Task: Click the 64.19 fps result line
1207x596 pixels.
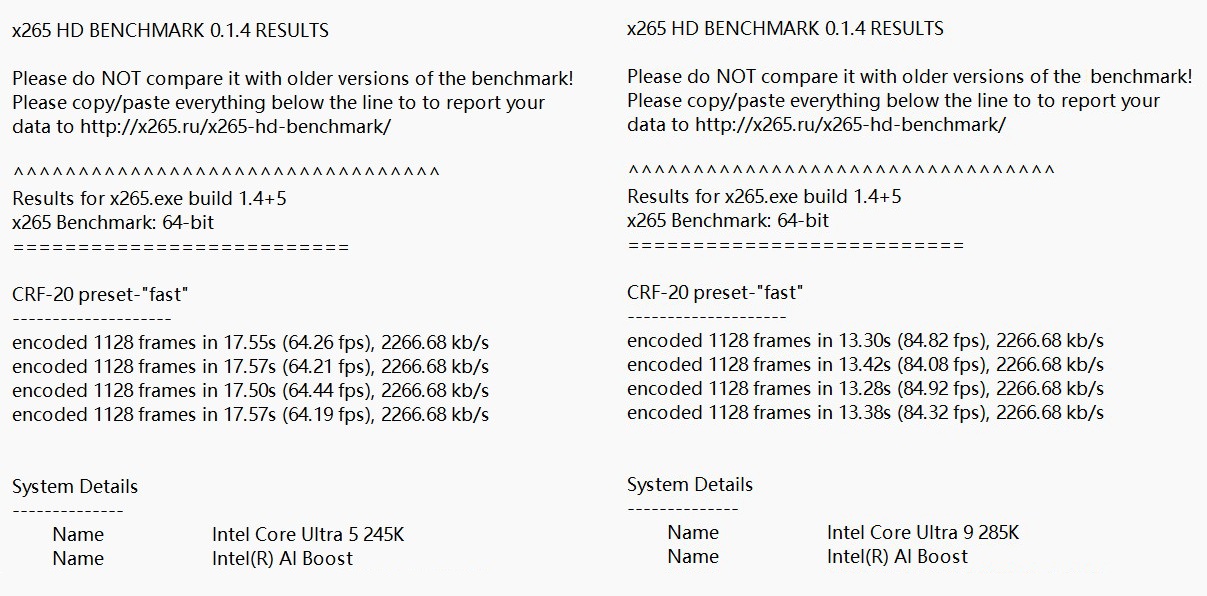Action: point(251,414)
